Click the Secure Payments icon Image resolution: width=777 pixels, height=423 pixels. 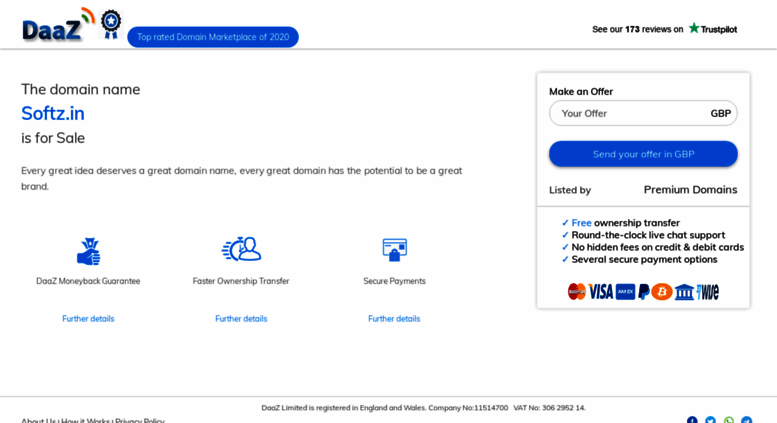point(394,250)
